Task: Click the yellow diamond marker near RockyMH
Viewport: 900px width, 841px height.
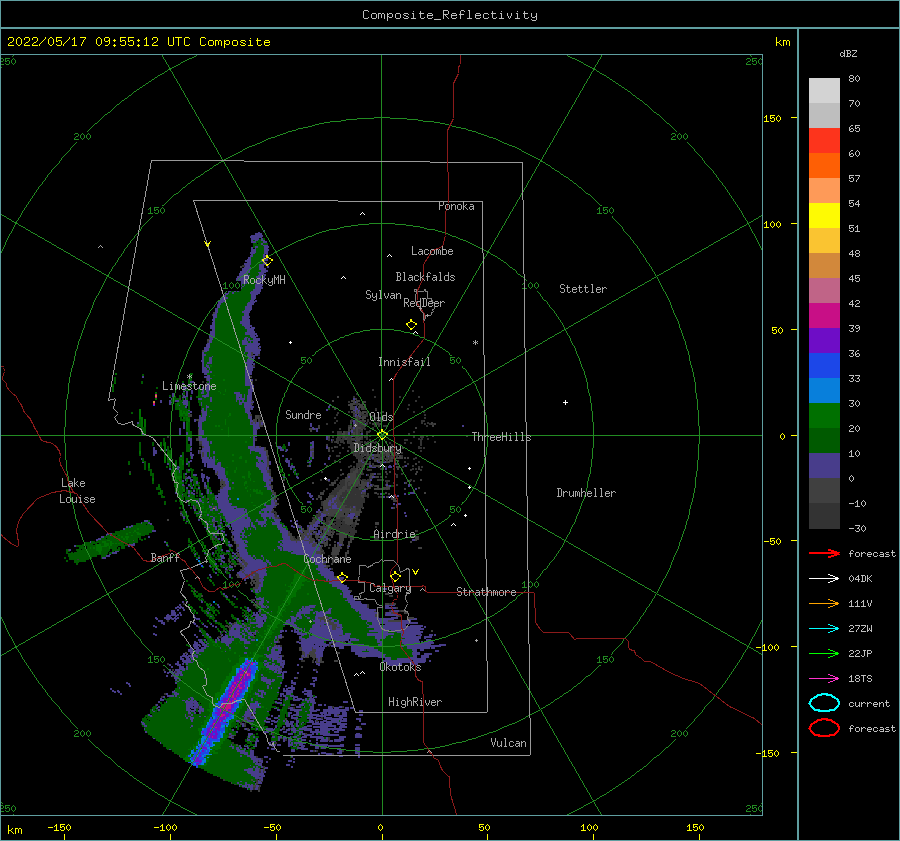Action: pyautogui.click(x=267, y=261)
